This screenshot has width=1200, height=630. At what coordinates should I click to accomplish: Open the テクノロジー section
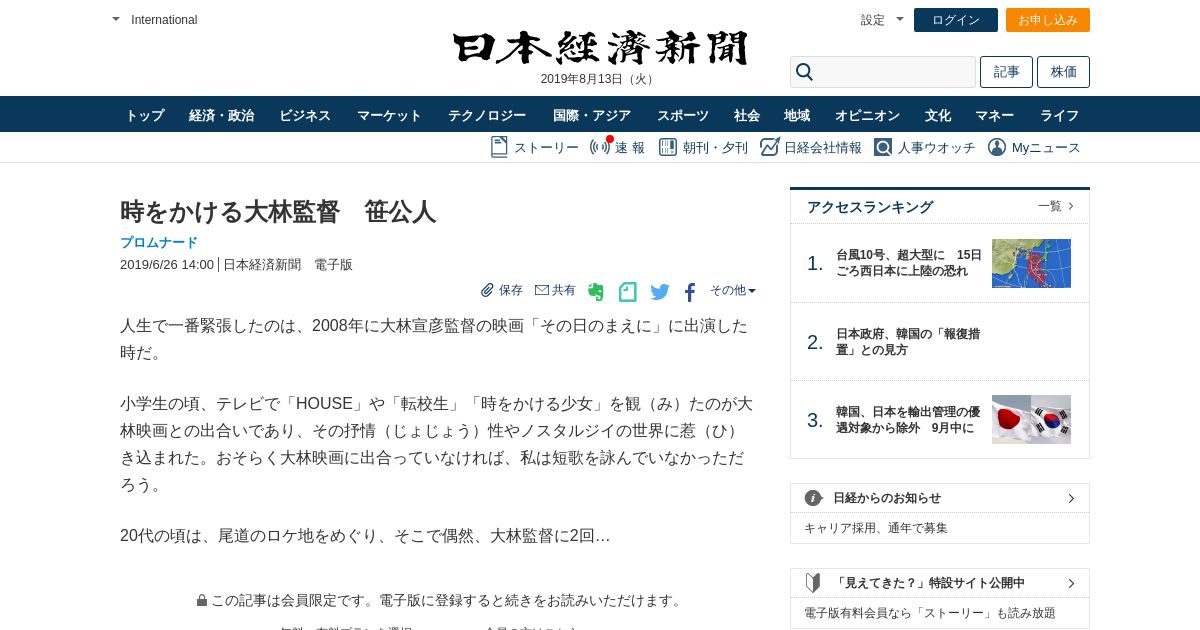click(x=487, y=115)
